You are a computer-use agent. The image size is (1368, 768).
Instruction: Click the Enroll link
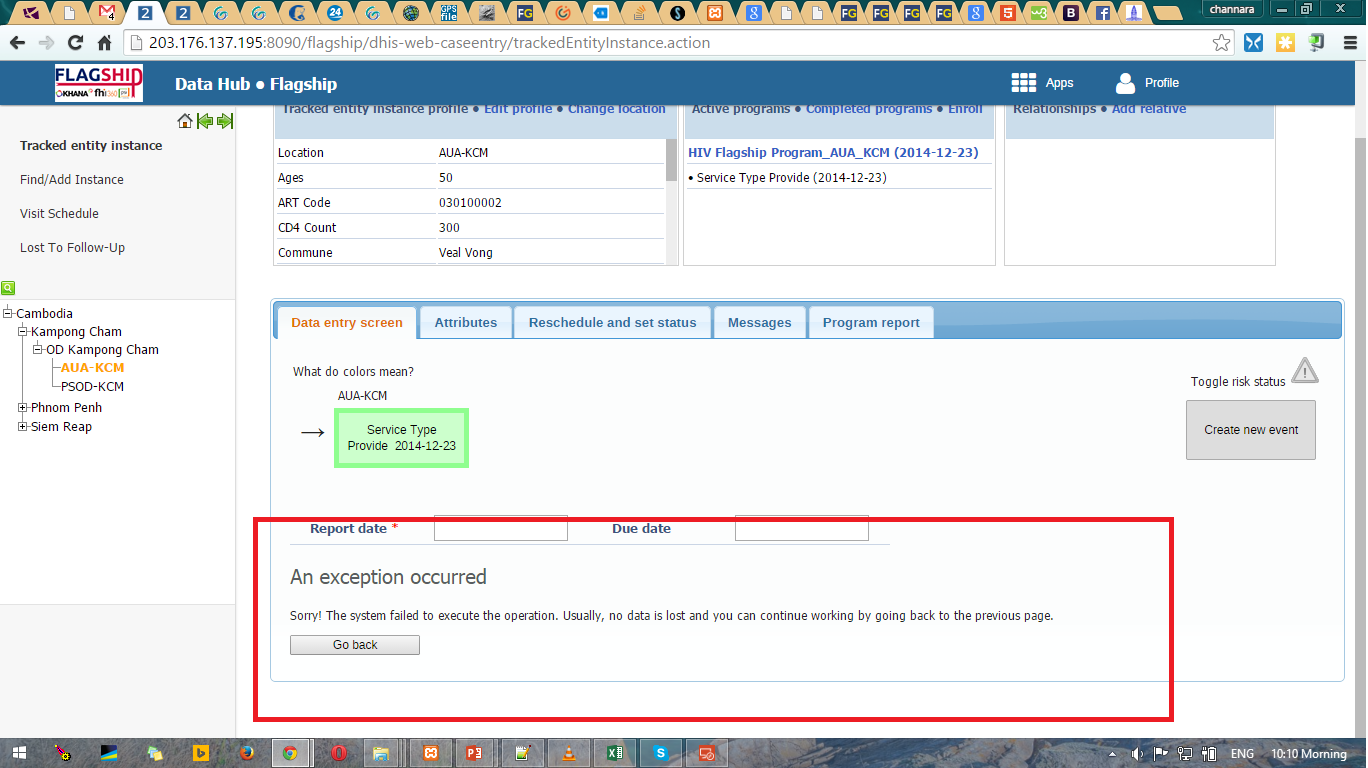tap(965, 109)
